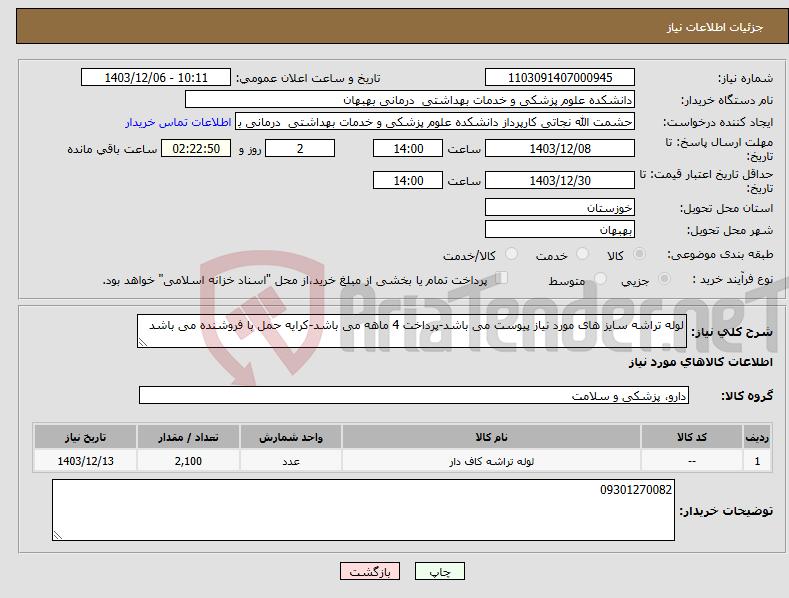The height and width of the screenshot is (598, 789).
Task: Click the price validity time 14:00 field
Action: [x=408, y=180]
